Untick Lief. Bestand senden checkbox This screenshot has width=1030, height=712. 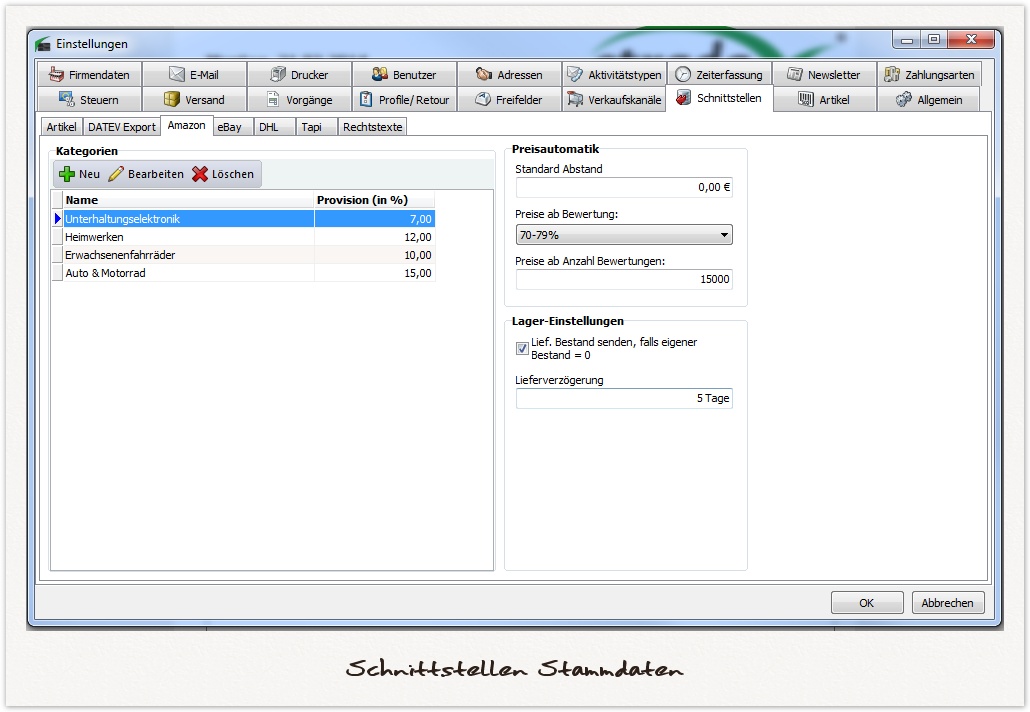(522, 348)
